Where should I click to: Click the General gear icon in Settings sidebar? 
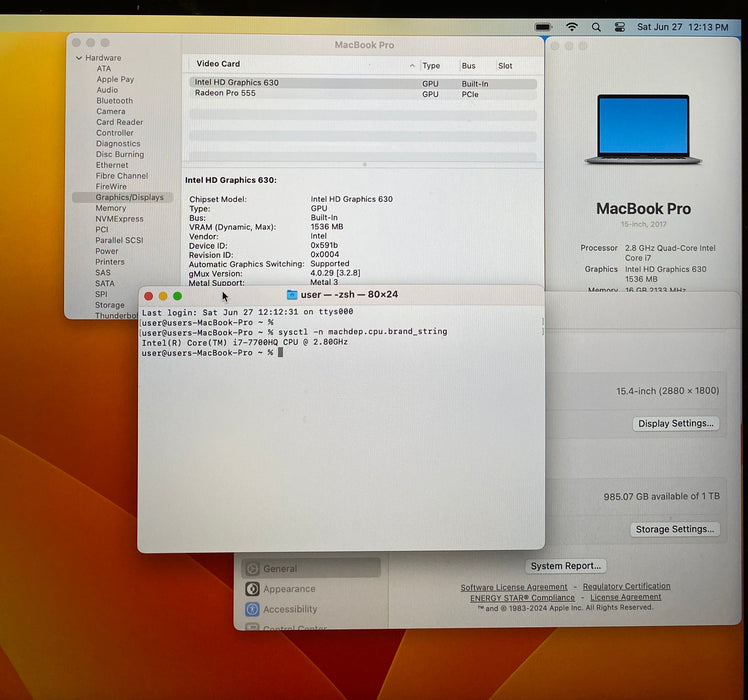pyautogui.click(x=252, y=568)
